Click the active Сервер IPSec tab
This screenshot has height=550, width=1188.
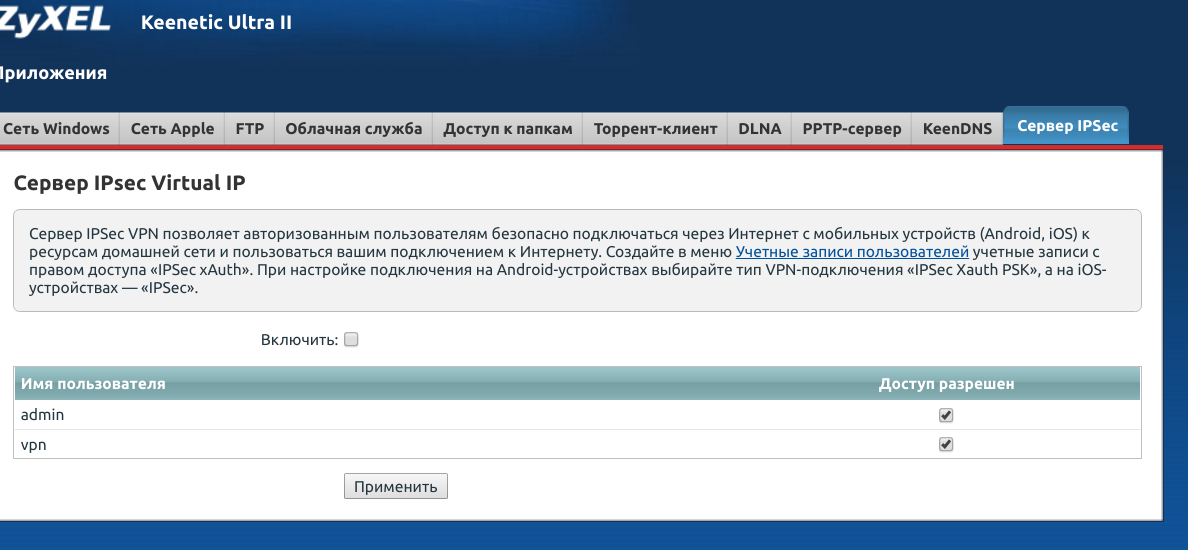1067,126
